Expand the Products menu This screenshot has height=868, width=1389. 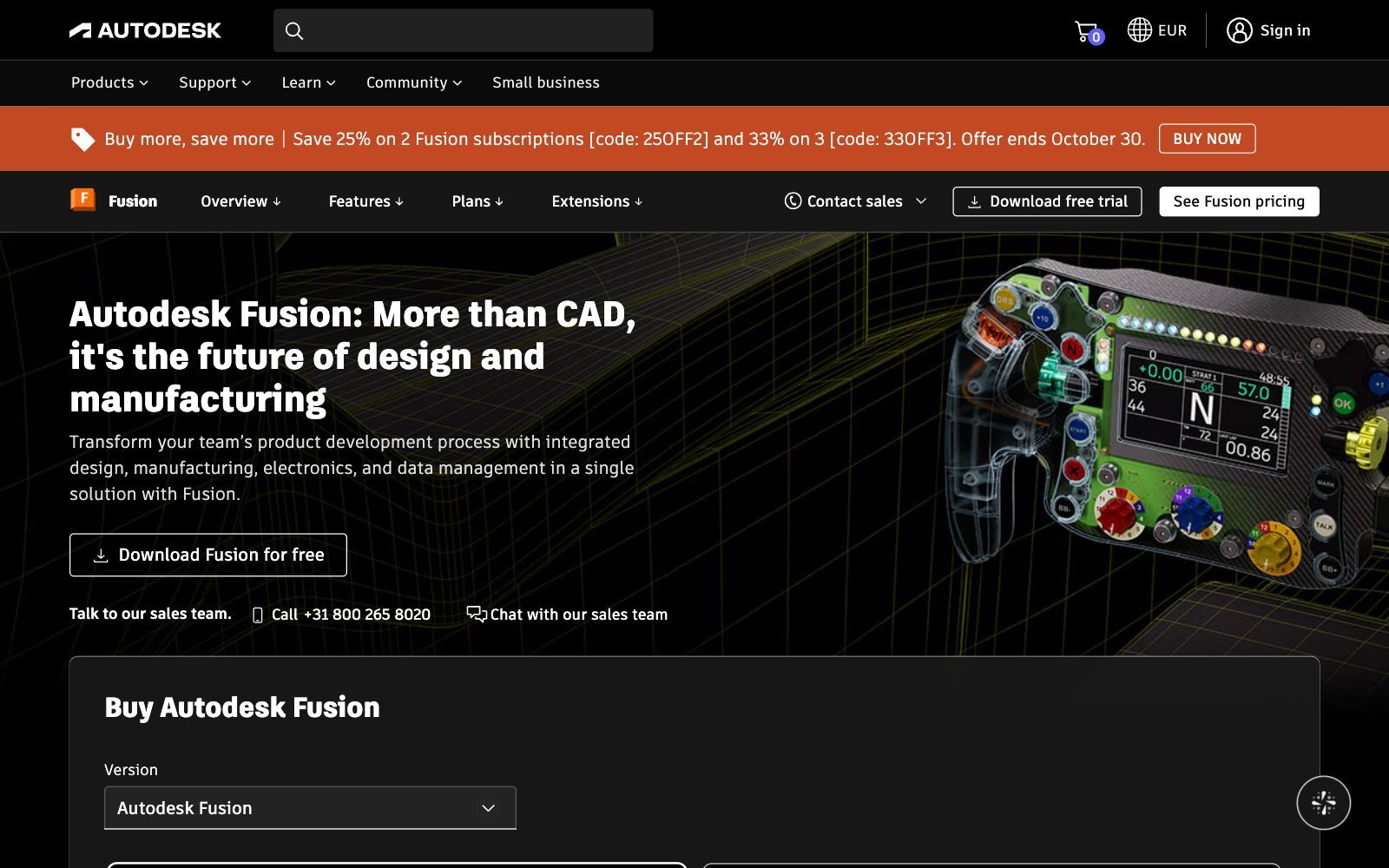[x=109, y=82]
